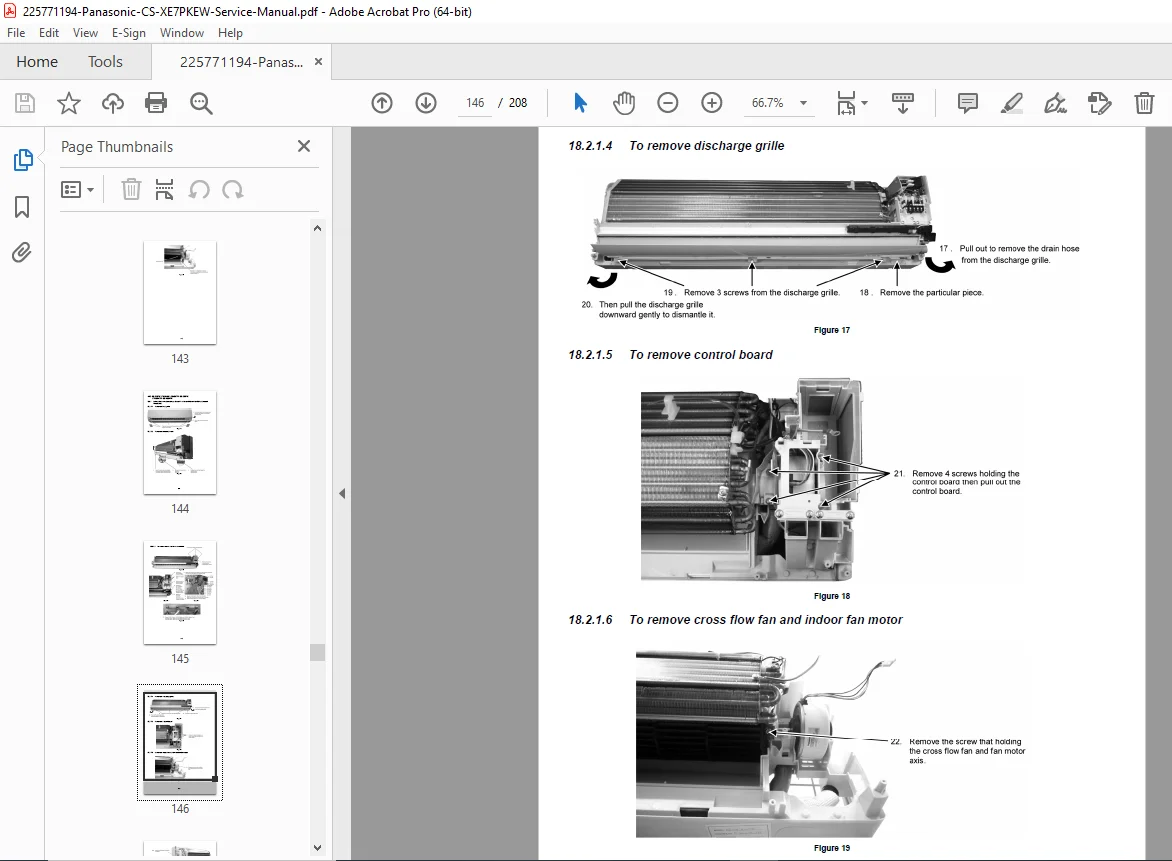Select page 146 thumbnail
This screenshot has width=1172, height=861.
click(x=180, y=742)
